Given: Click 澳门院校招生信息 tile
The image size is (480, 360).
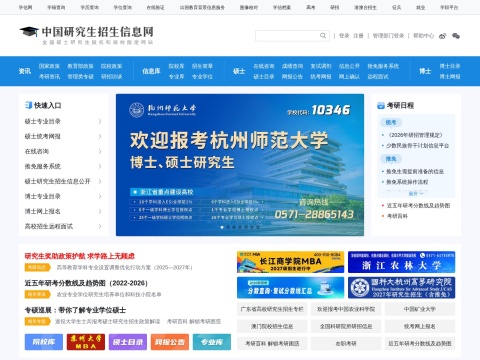Looking at the screenshot, I should (x=272, y=326).
